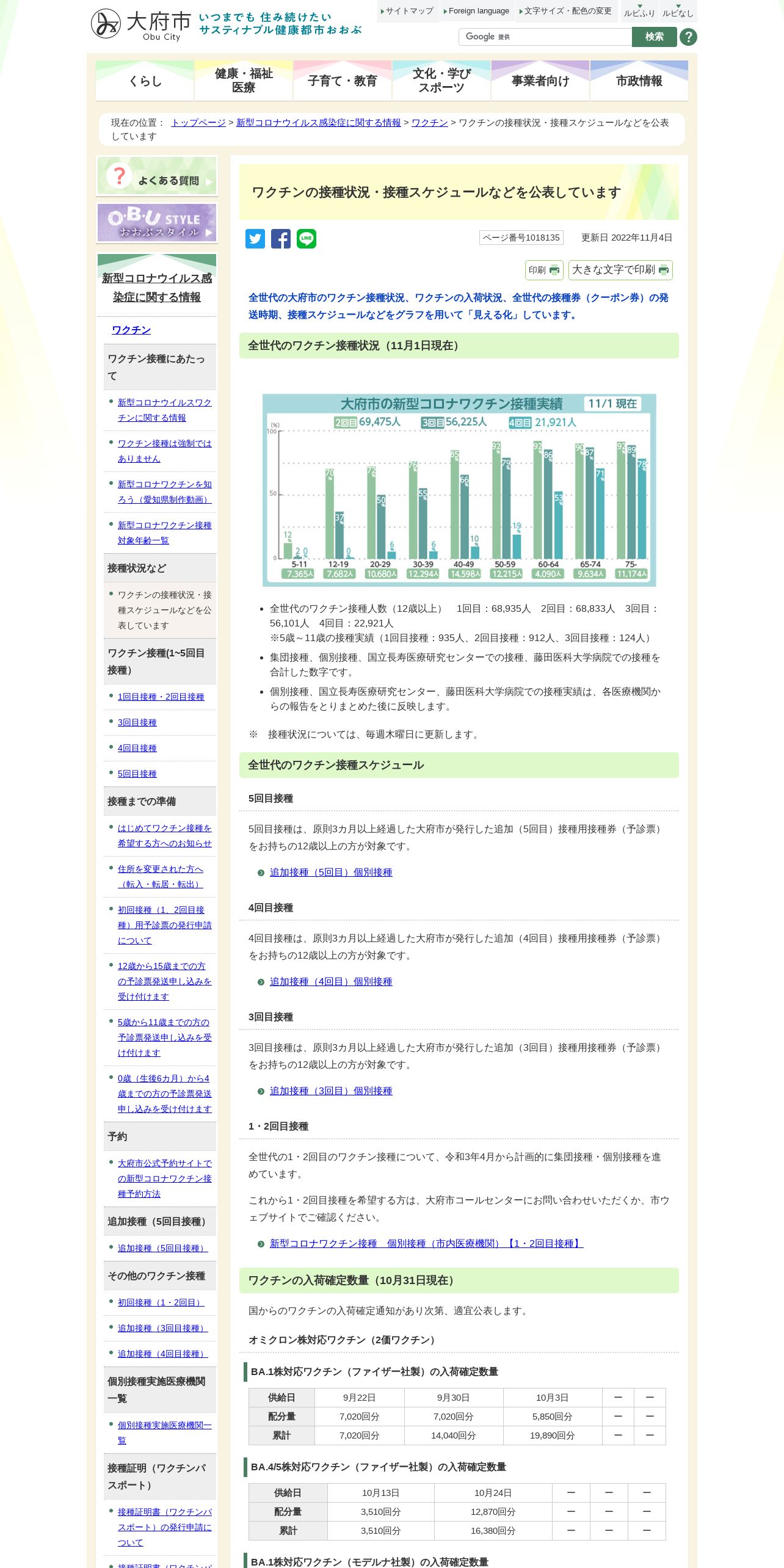The image size is (784, 1568).
Task: Open the 事業者向け navigation tab
Action: (540, 81)
